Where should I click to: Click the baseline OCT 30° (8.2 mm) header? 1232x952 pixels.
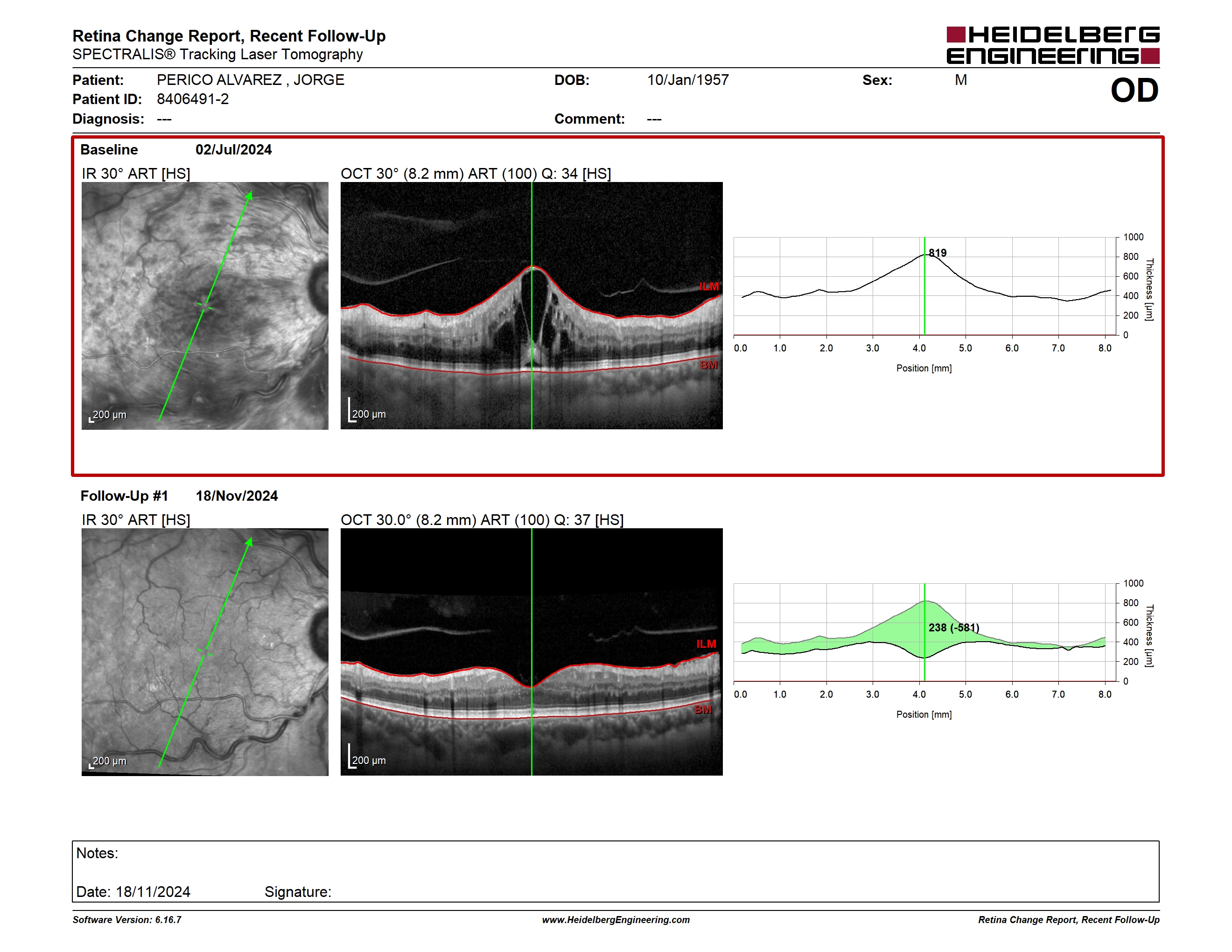pos(476,174)
